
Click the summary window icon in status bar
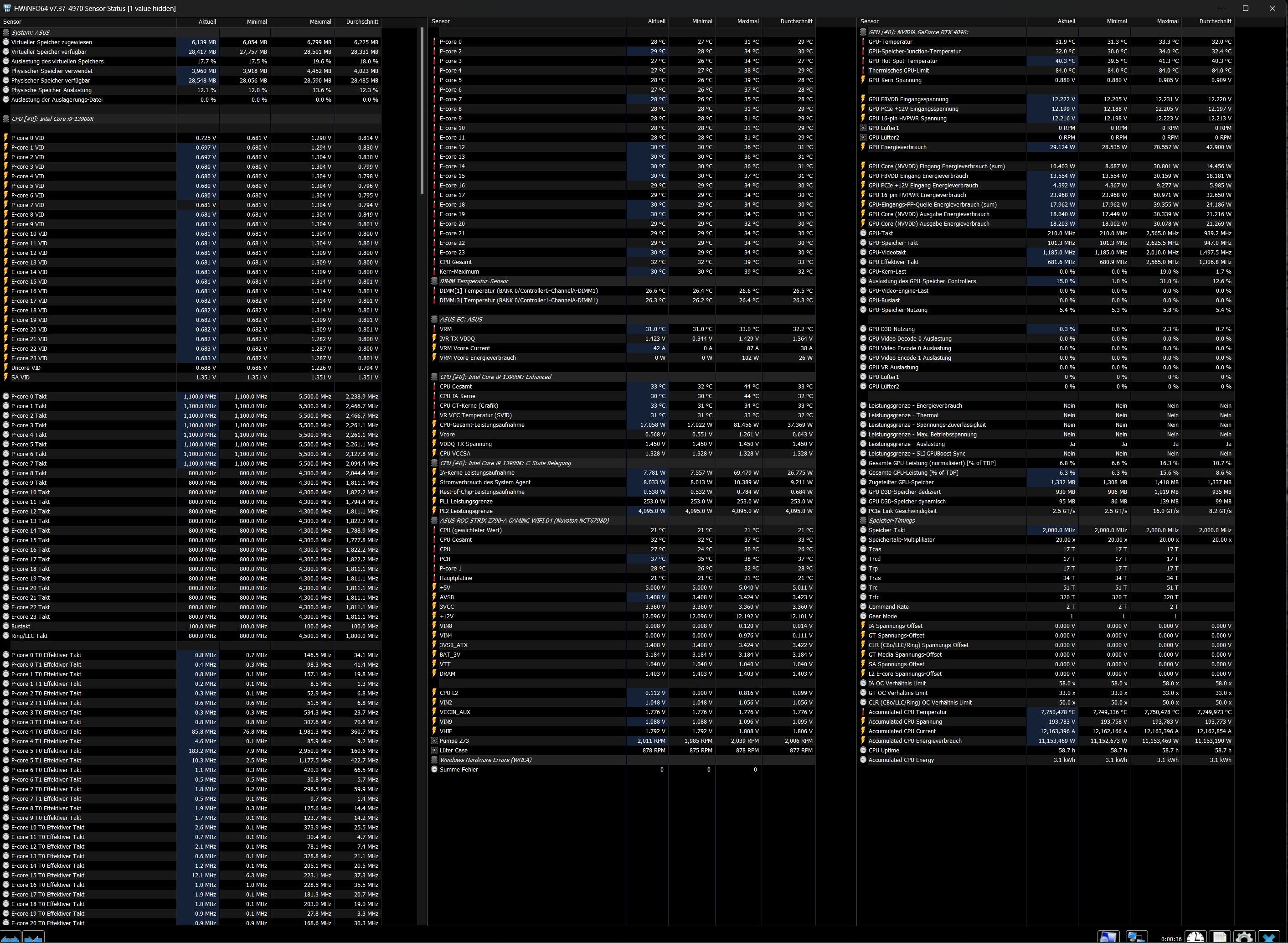point(1108,937)
